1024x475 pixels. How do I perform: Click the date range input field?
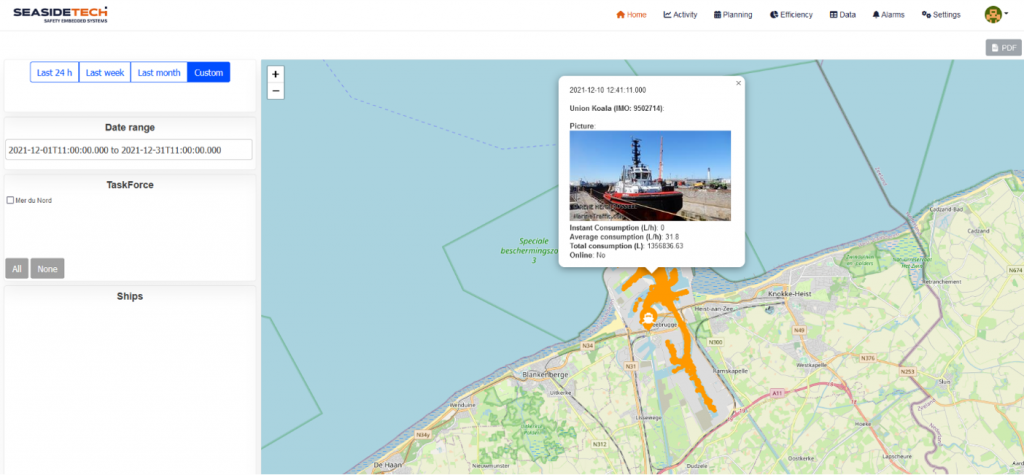tap(128, 149)
